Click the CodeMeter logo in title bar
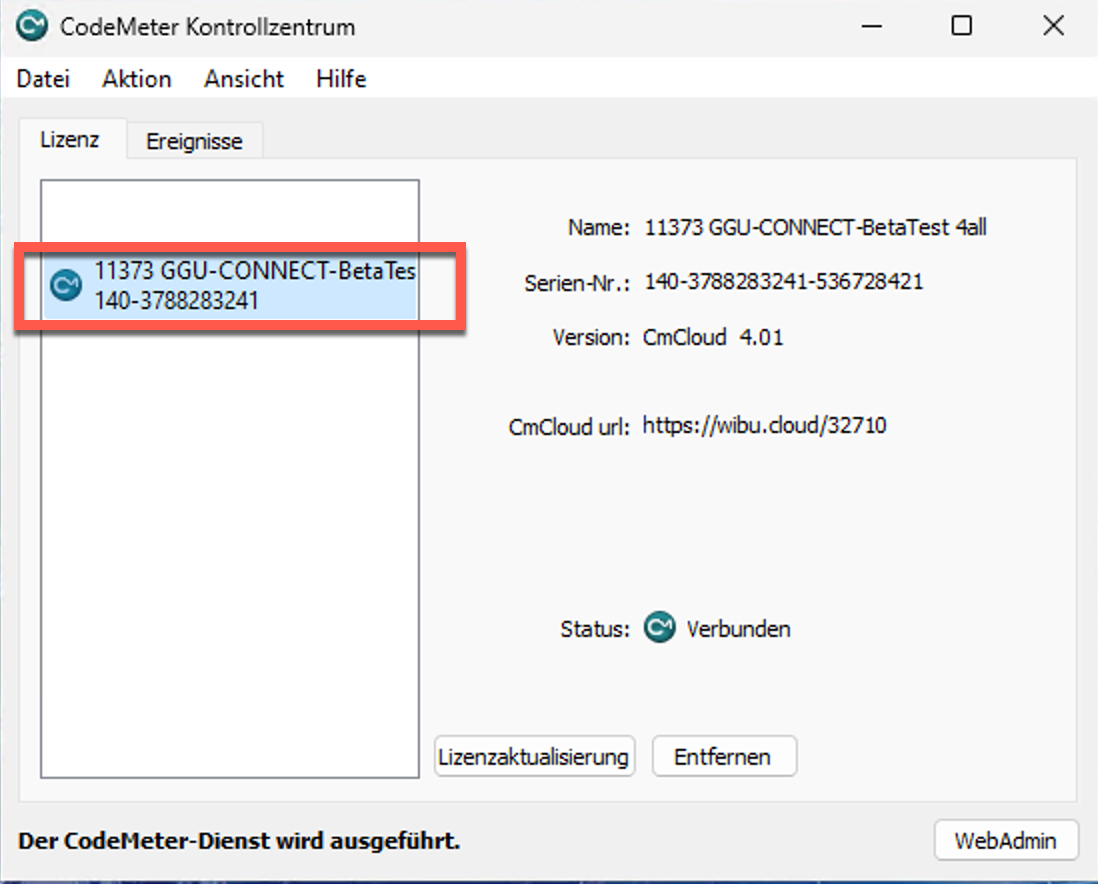The height and width of the screenshot is (884, 1098). coord(32,27)
